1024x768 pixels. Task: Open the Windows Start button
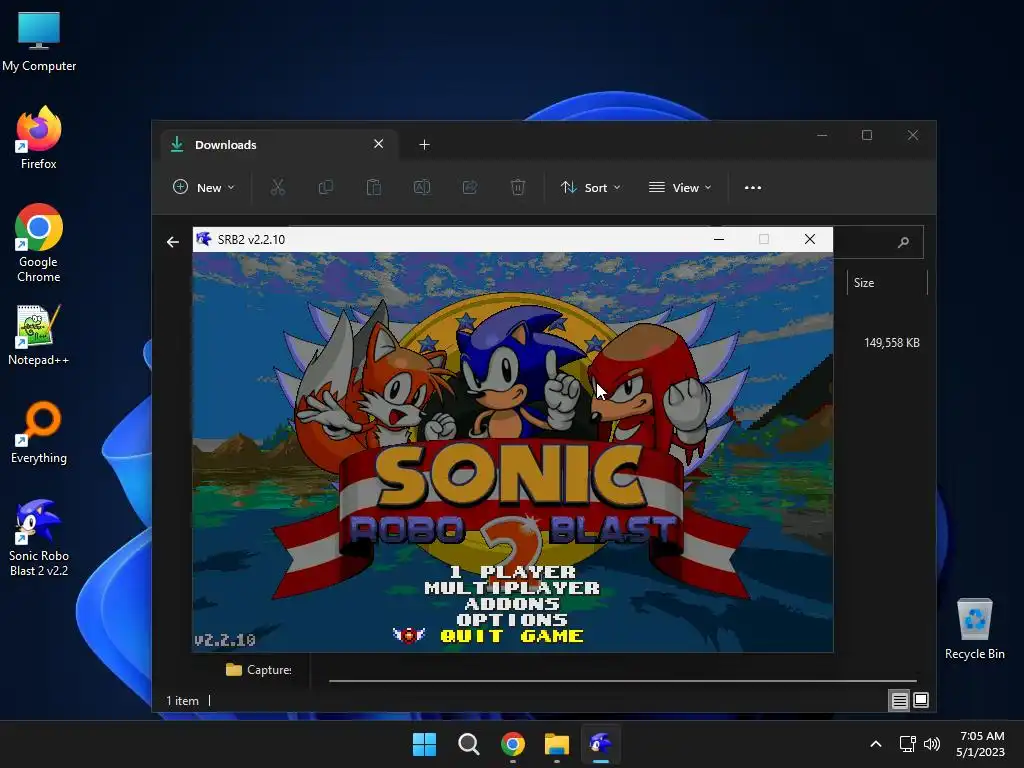tap(424, 744)
